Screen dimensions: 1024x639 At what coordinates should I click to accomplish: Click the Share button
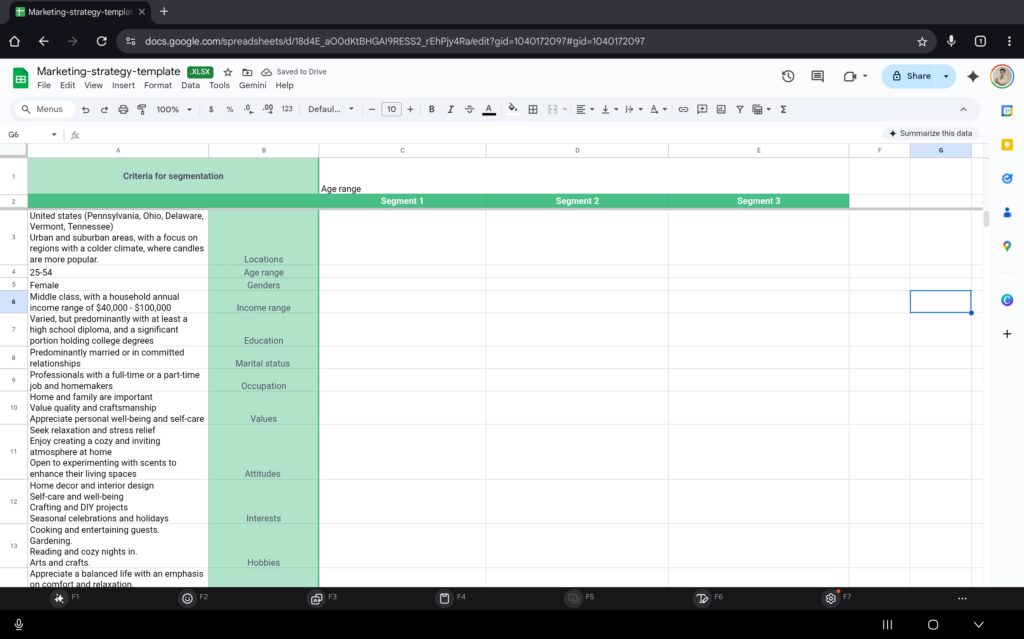910,76
